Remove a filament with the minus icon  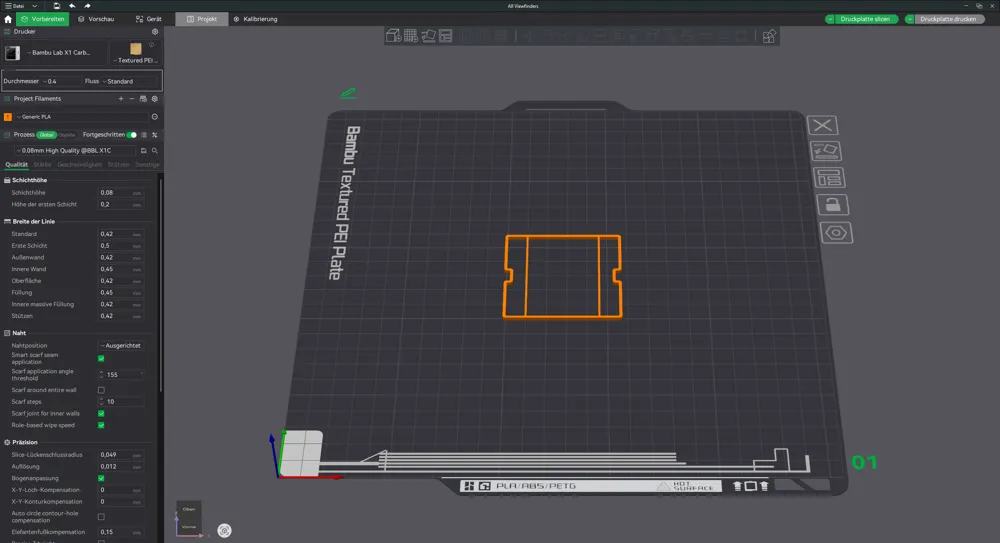click(x=132, y=99)
